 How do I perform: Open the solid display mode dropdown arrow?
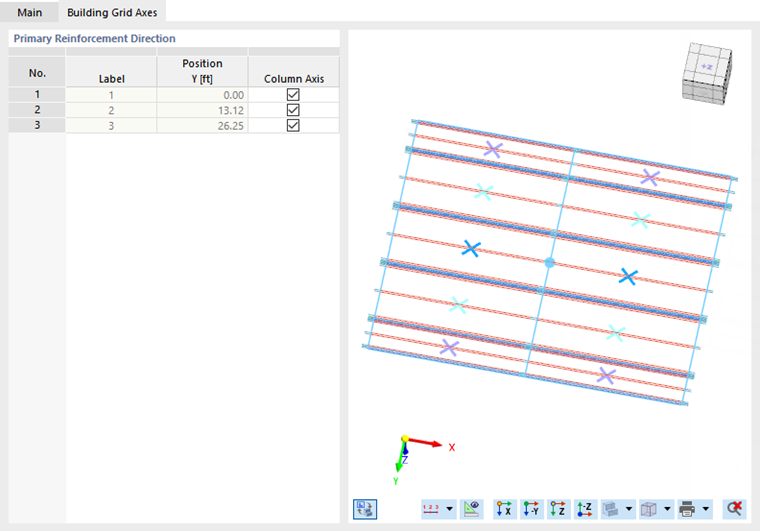[629, 509]
